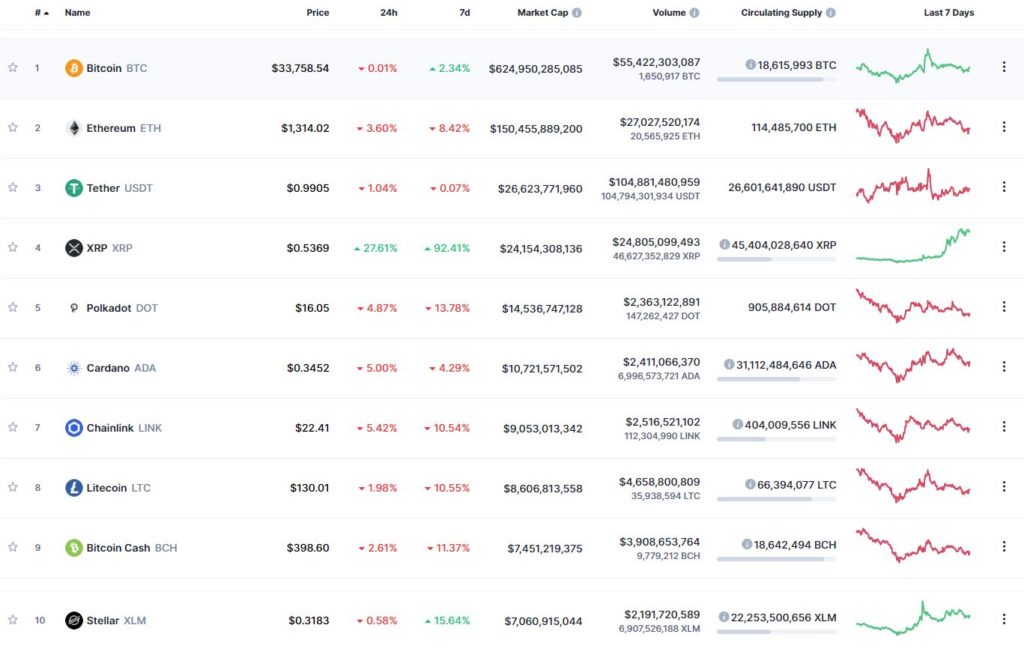1024x649 pixels.
Task: Click the Stellar coin logo
Action: (x=74, y=620)
